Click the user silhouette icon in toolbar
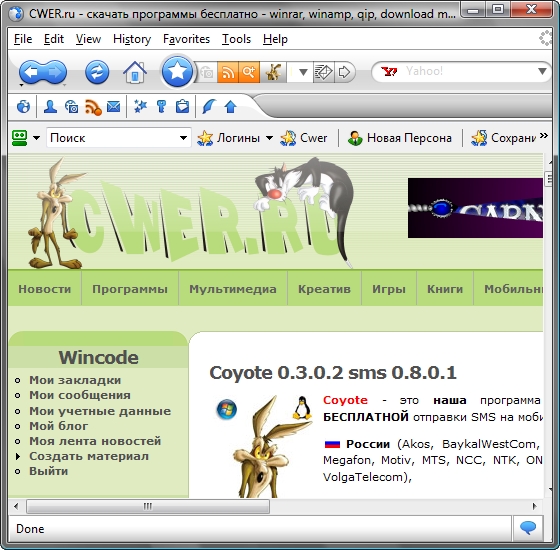560x550 pixels. click(50, 106)
